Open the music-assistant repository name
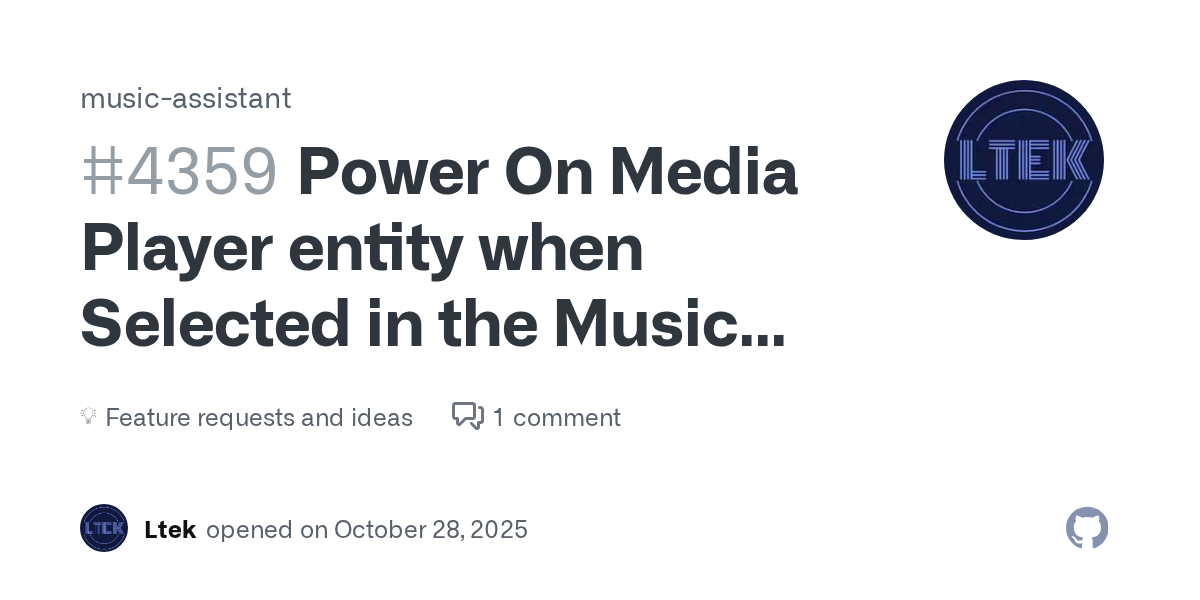Image resolution: width=1200 pixels, height=600 pixels. 185,98
